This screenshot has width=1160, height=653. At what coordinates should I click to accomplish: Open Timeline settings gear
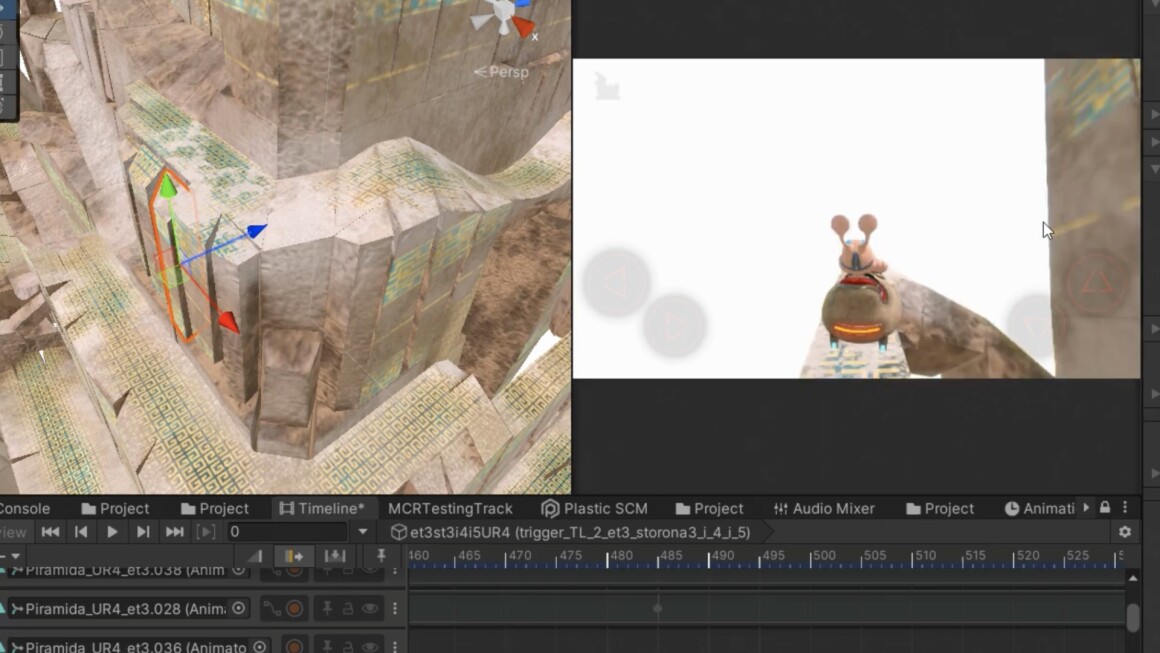pos(1125,532)
